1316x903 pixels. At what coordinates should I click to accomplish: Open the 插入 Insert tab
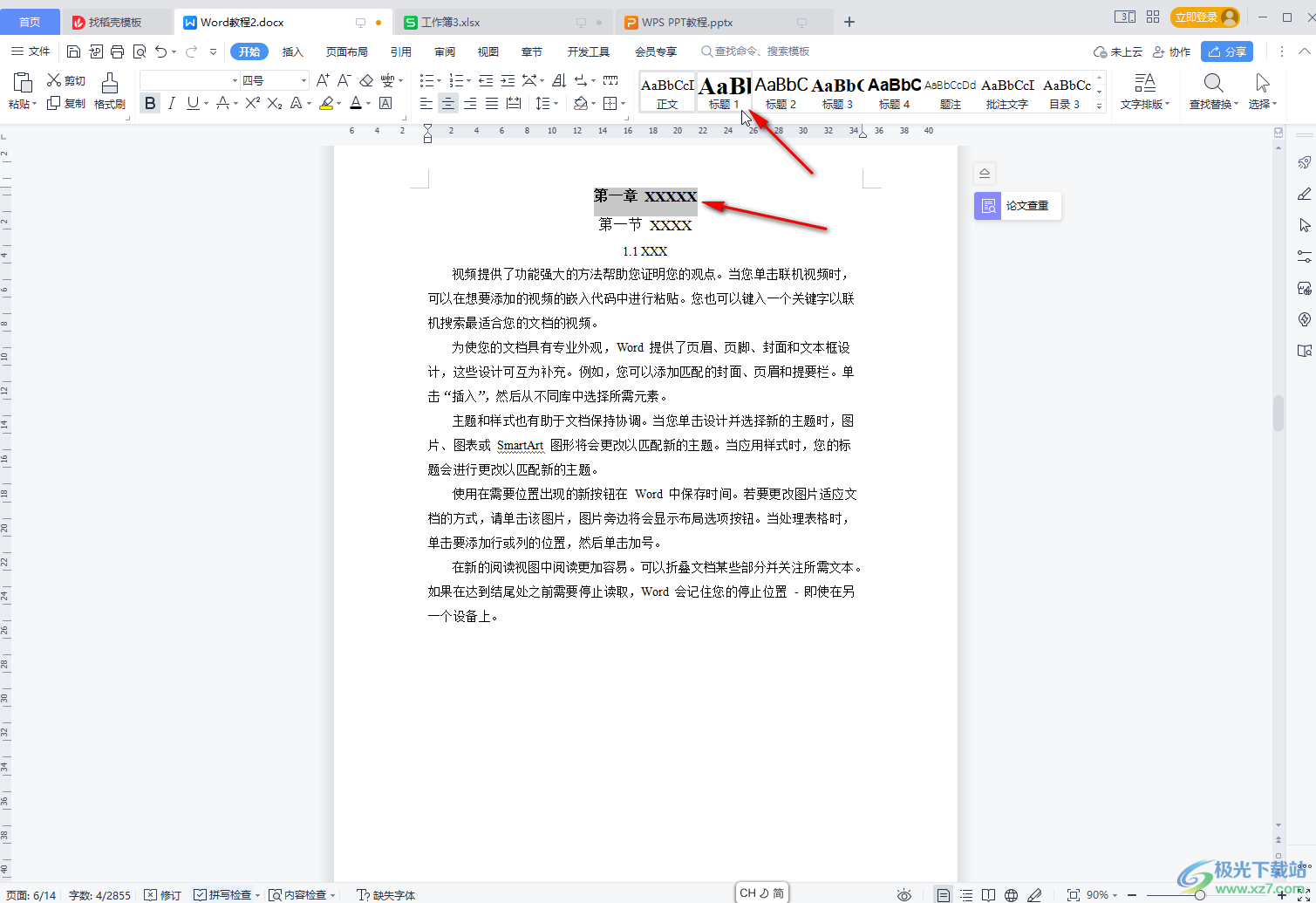[x=293, y=51]
